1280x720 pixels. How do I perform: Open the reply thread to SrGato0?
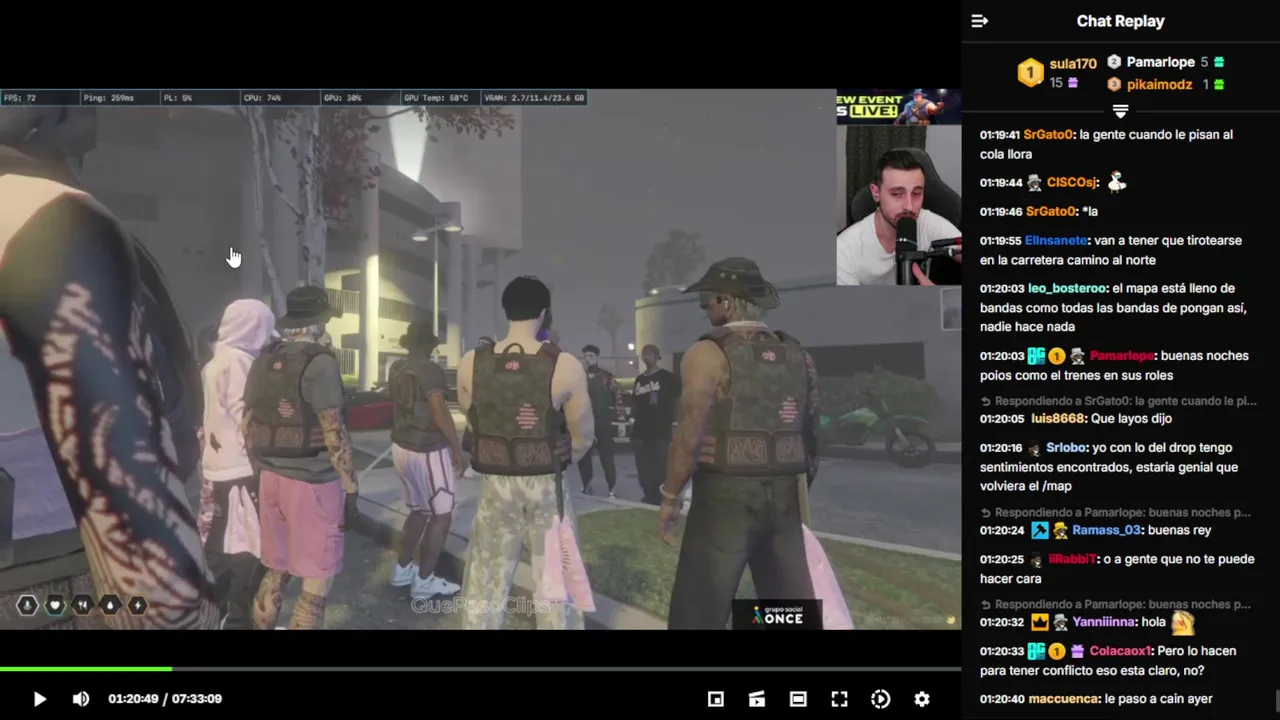(x=1119, y=401)
